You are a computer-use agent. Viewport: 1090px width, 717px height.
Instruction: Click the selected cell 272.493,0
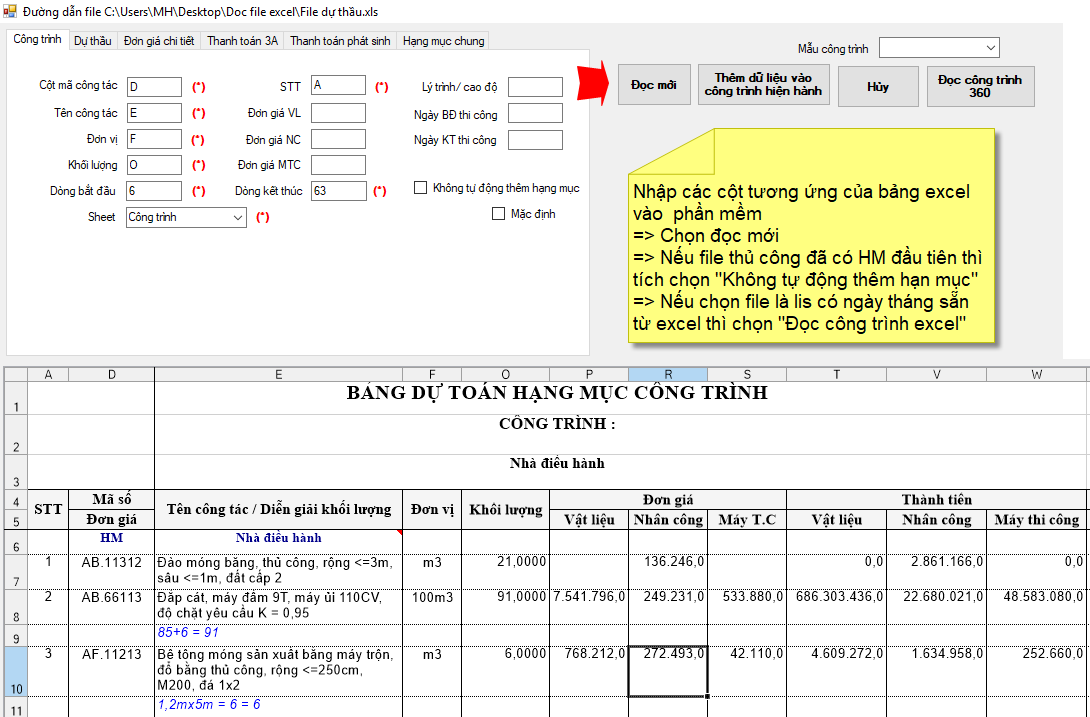[x=668, y=671]
